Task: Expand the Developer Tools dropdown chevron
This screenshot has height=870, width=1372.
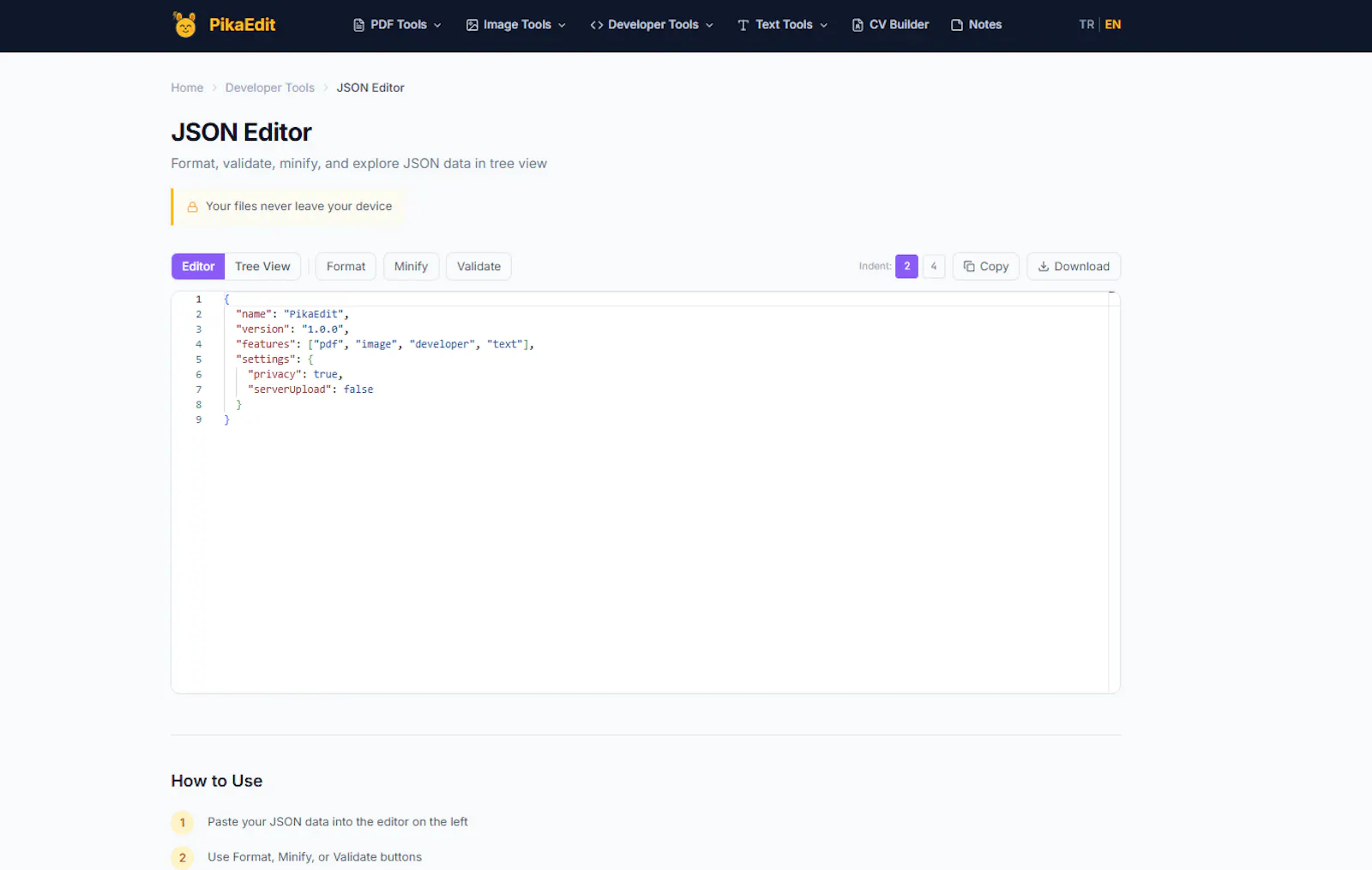Action: (709, 25)
